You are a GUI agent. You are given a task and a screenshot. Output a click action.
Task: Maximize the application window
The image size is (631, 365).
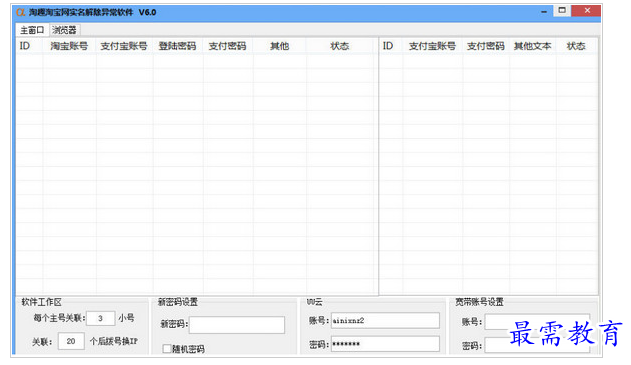(562, 11)
